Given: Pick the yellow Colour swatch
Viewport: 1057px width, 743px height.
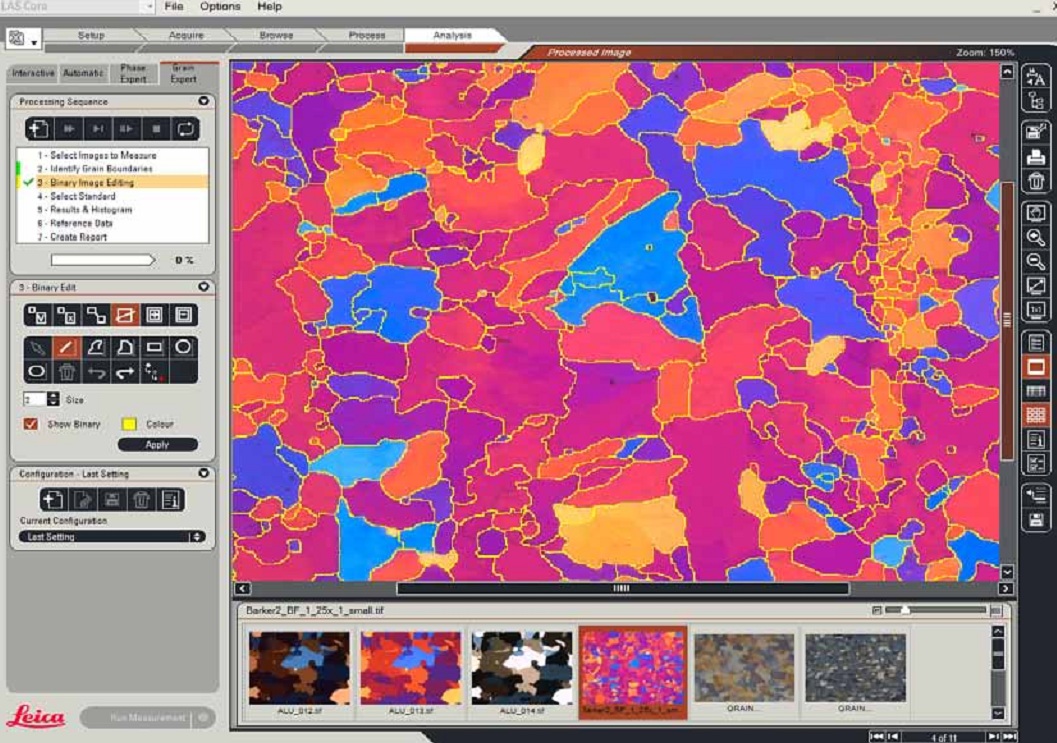Looking at the screenshot, I should (x=128, y=424).
